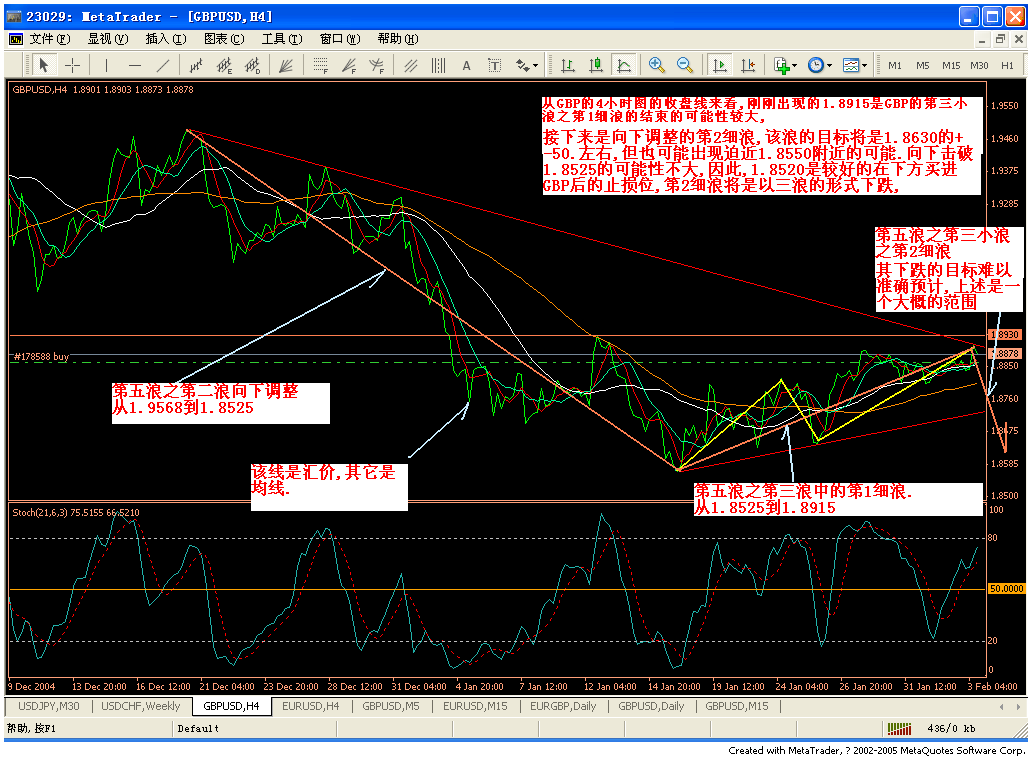Open the 图表(C) menu
This screenshot has height=758, width=1032.
[224, 39]
